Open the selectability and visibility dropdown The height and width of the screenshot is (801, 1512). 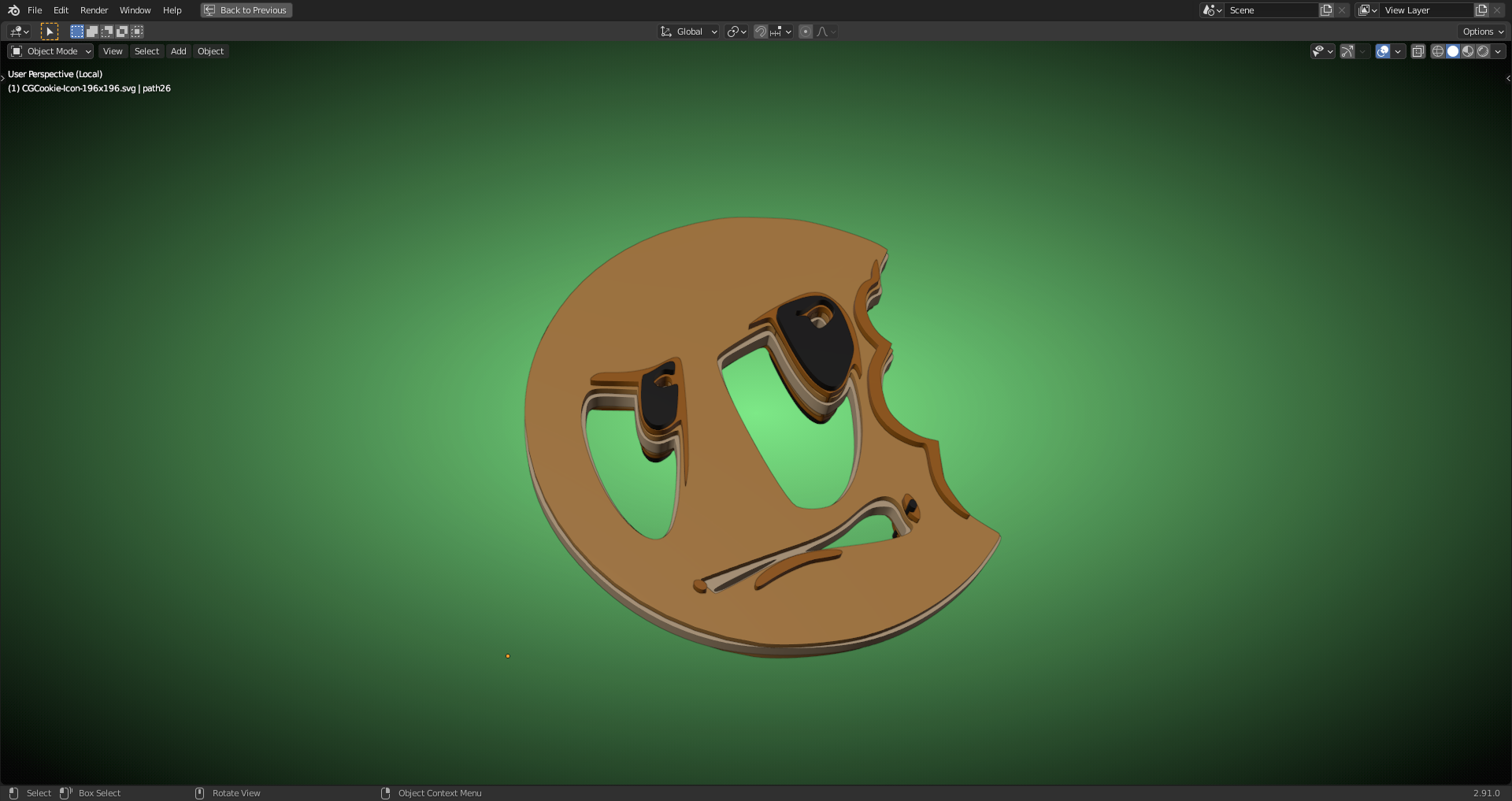(1323, 51)
